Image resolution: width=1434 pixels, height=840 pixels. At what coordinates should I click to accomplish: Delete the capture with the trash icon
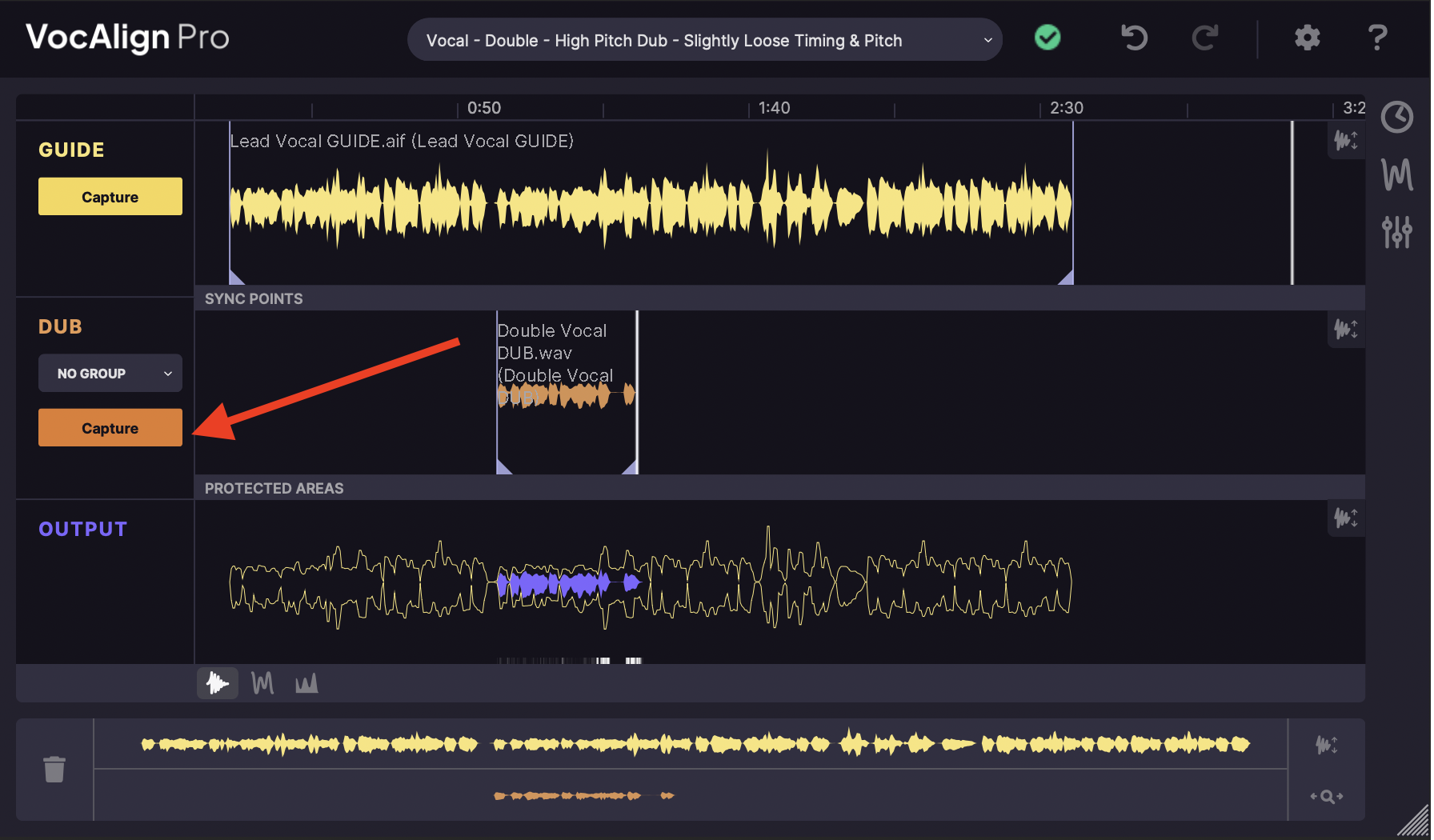click(x=54, y=769)
